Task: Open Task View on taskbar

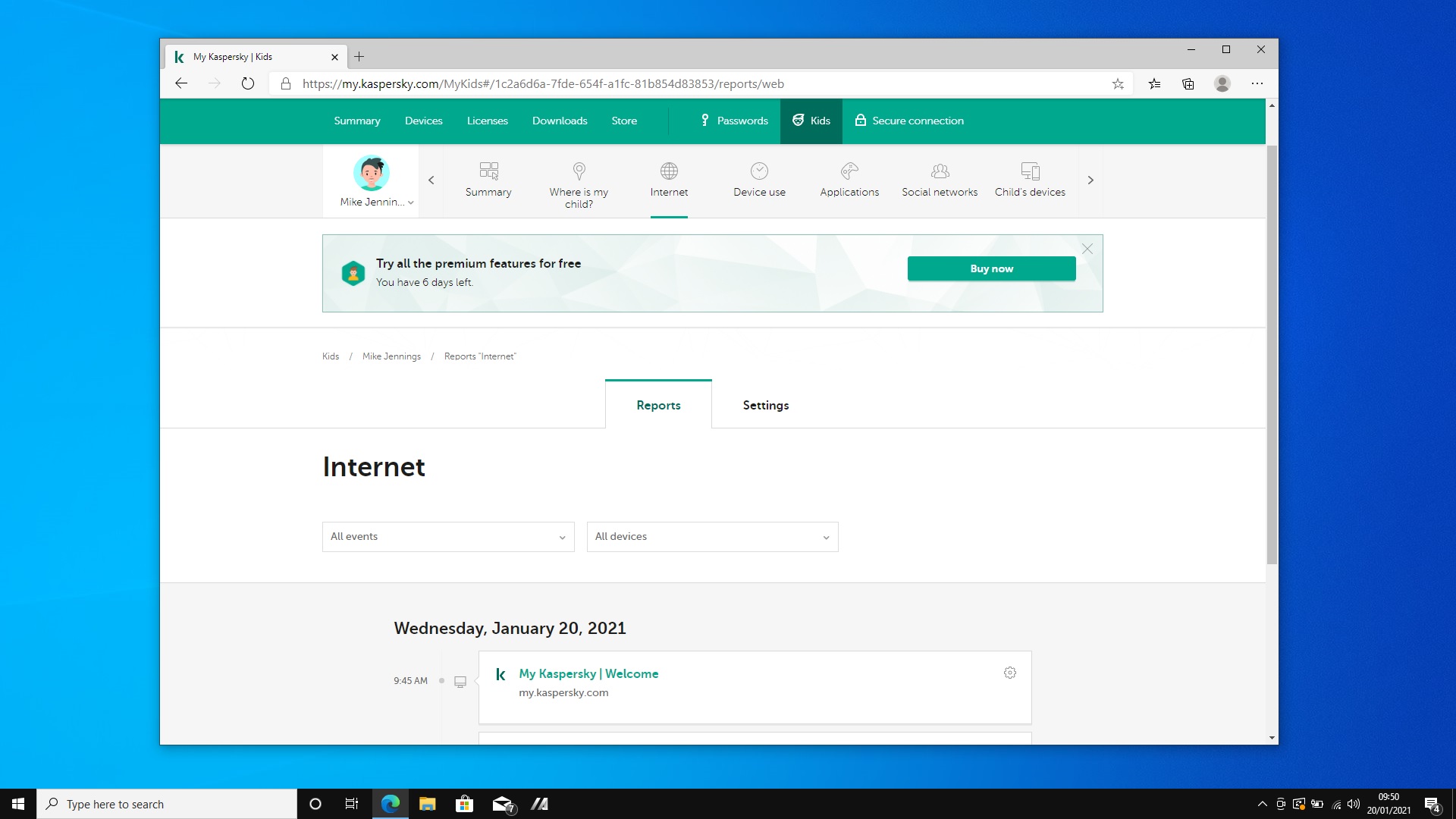Action: coord(352,804)
